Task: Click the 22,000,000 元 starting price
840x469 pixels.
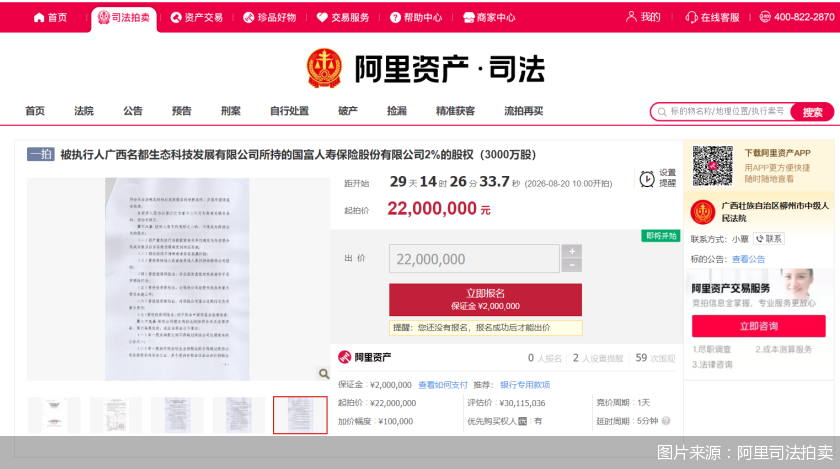Action: 439,209
